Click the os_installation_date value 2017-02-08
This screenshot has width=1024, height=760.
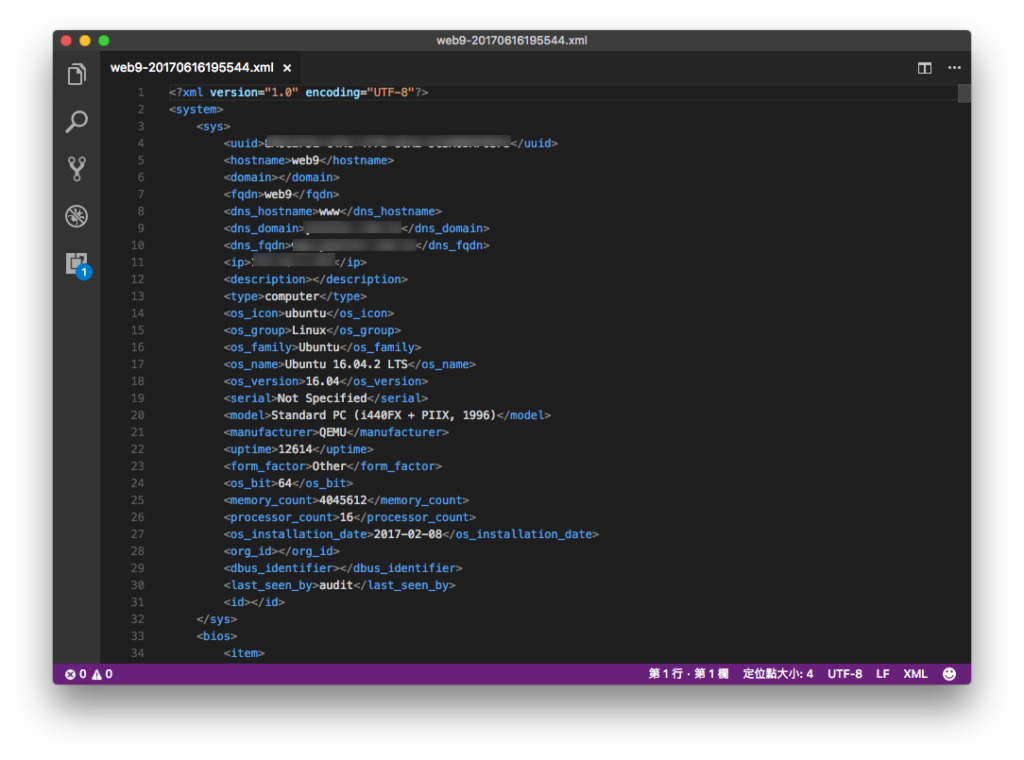tap(408, 534)
